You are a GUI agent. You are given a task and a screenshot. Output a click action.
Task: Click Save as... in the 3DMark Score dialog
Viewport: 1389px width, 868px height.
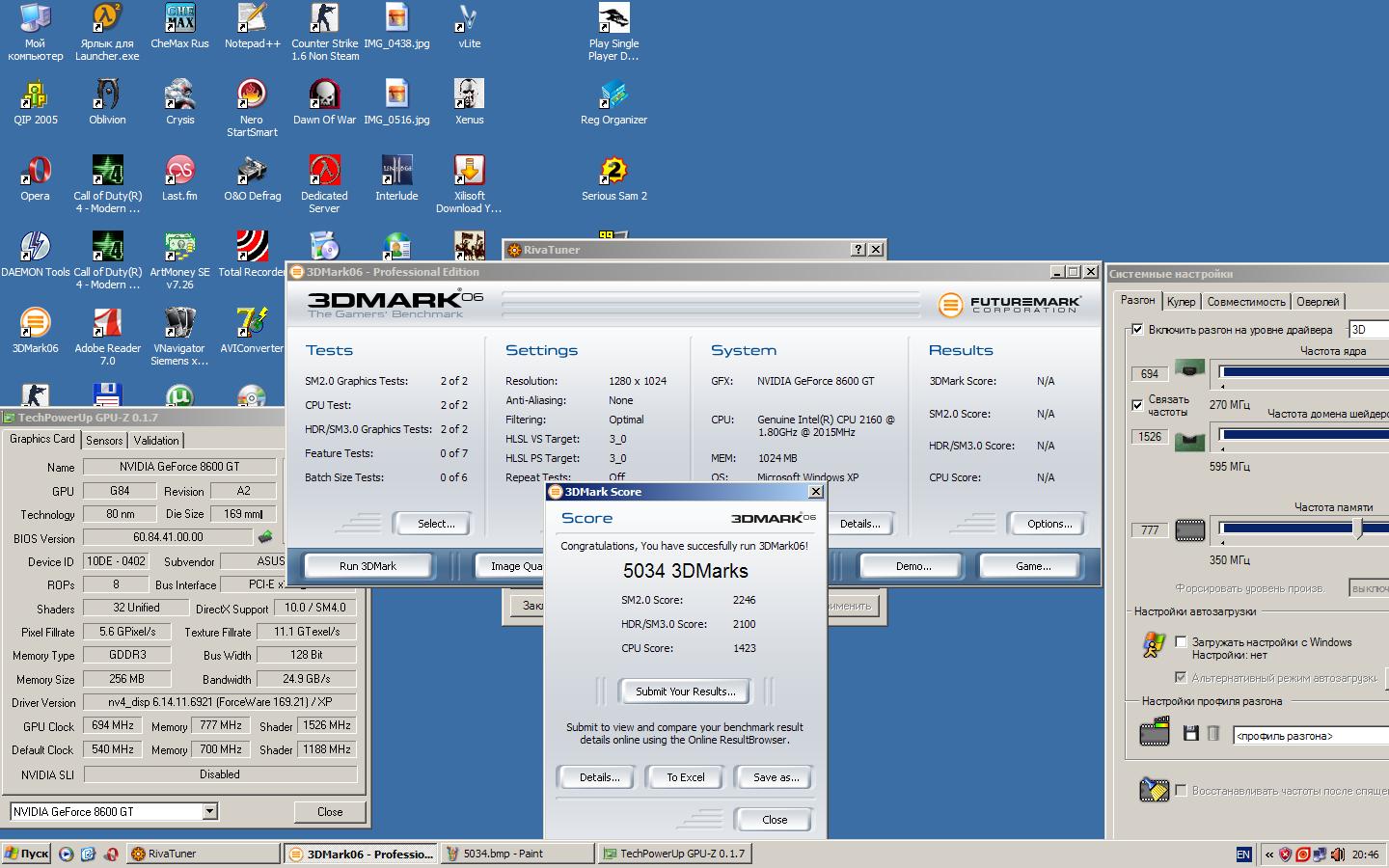pos(776,777)
